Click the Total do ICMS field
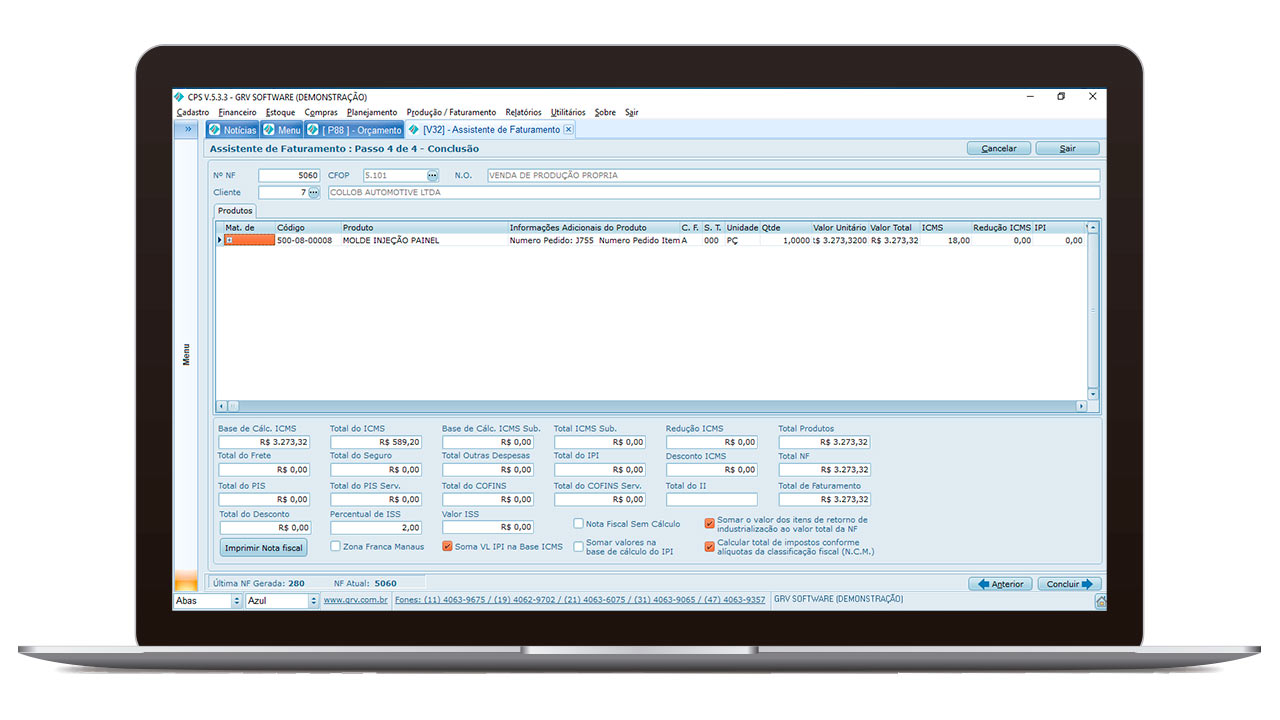Viewport: 1280px width, 720px height. [x=377, y=442]
